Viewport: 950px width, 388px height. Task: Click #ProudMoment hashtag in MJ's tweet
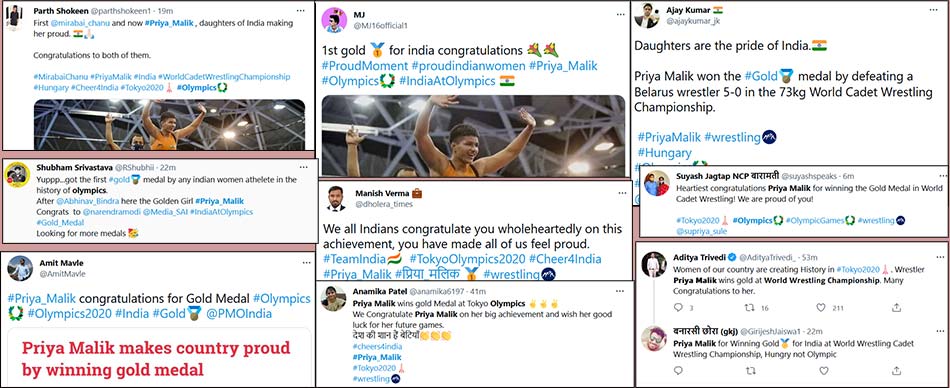tap(365, 65)
